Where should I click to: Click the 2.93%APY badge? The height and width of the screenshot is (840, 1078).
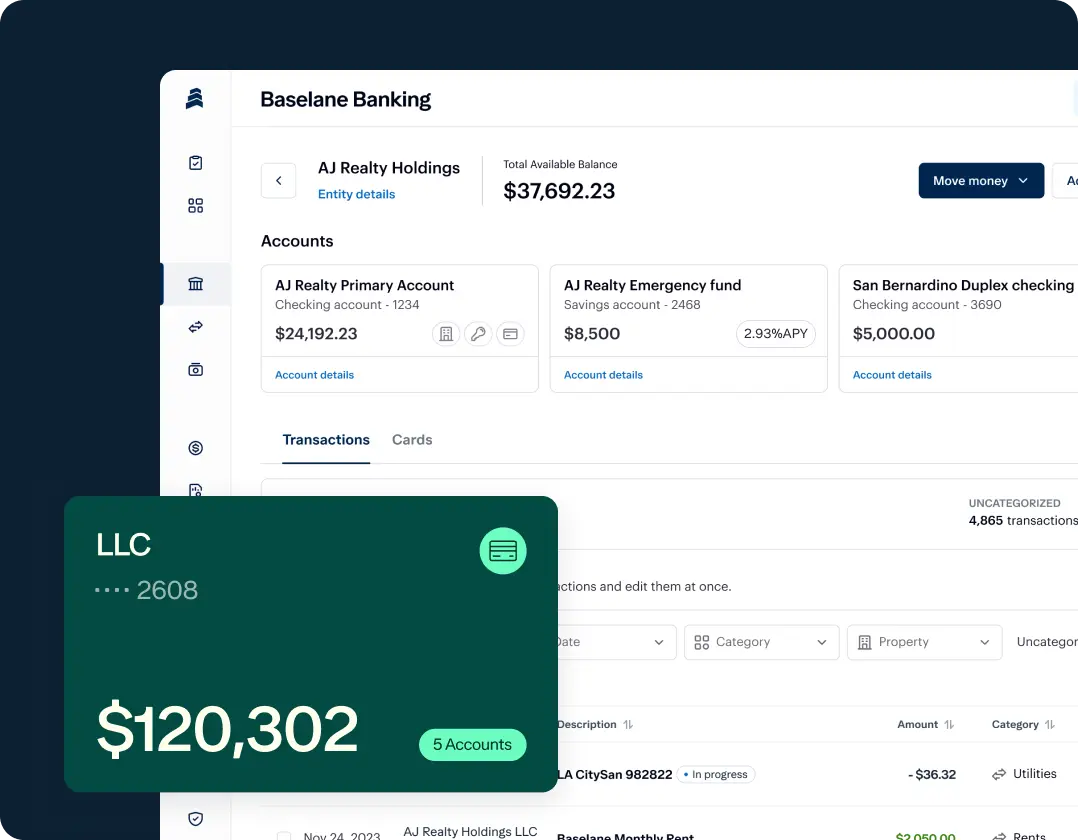click(x=776, y=334)
